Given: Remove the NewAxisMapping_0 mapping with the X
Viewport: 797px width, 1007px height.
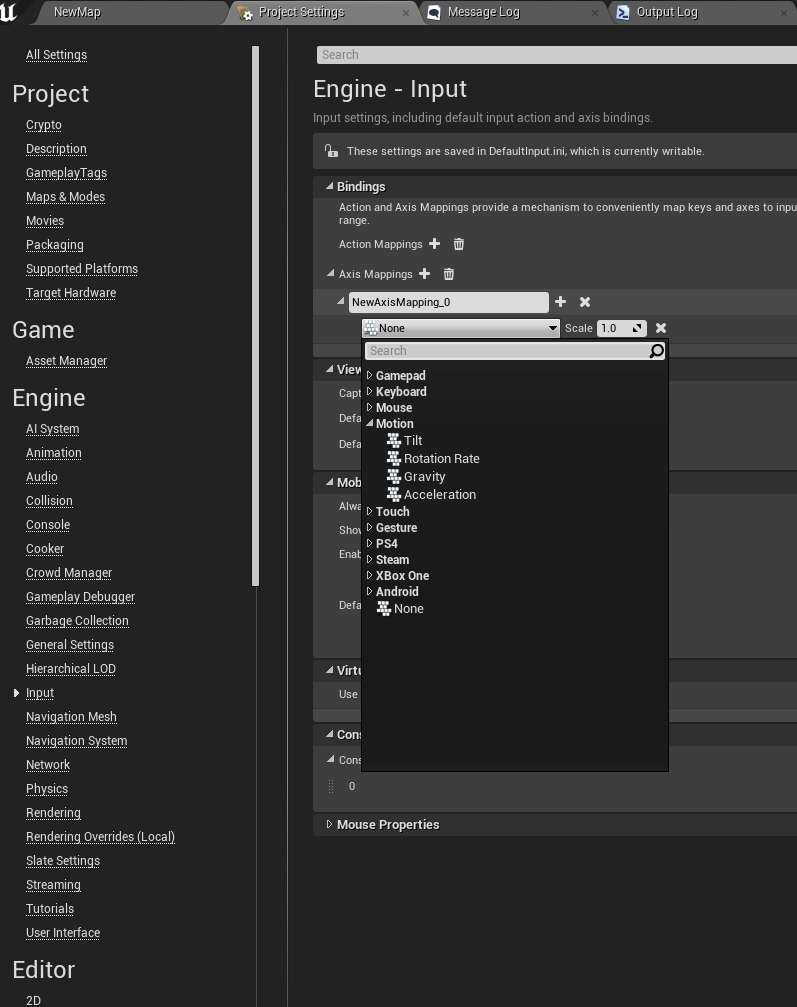Looking at the screenshot, I should [584, 301].
